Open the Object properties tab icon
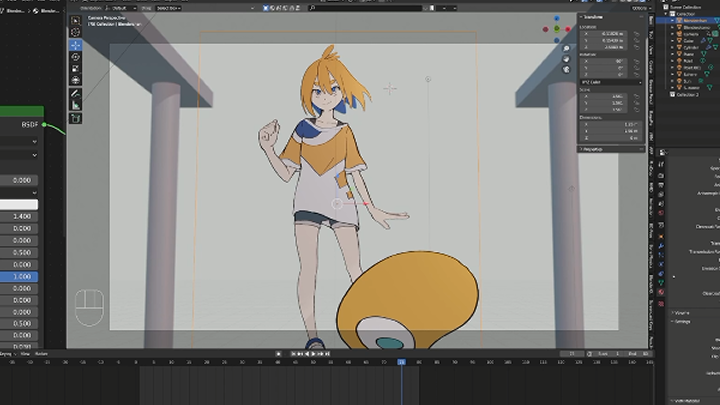The width and height of the screenshot is (720, 405). (661, 236)
